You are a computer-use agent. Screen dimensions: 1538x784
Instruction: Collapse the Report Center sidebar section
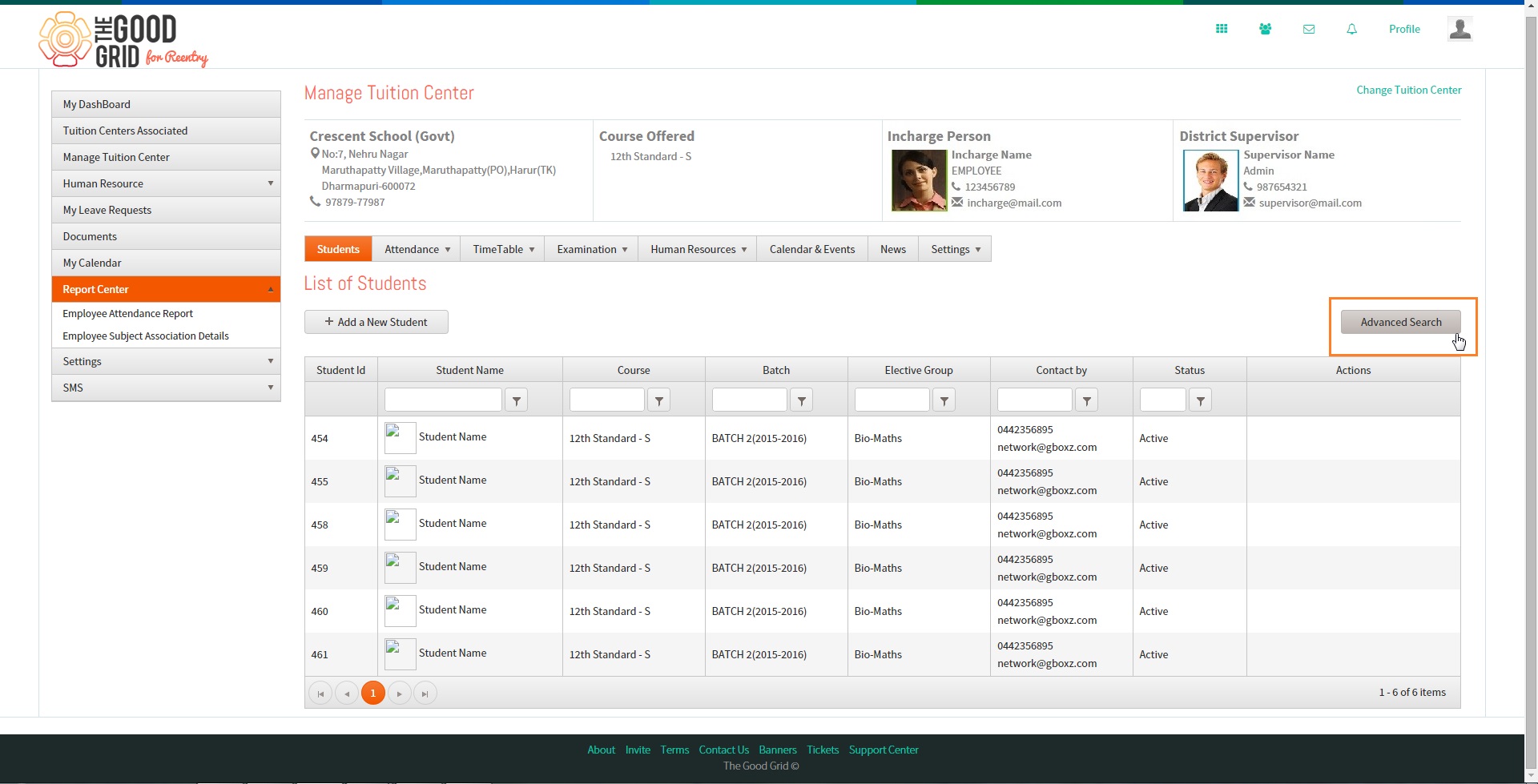166,289
